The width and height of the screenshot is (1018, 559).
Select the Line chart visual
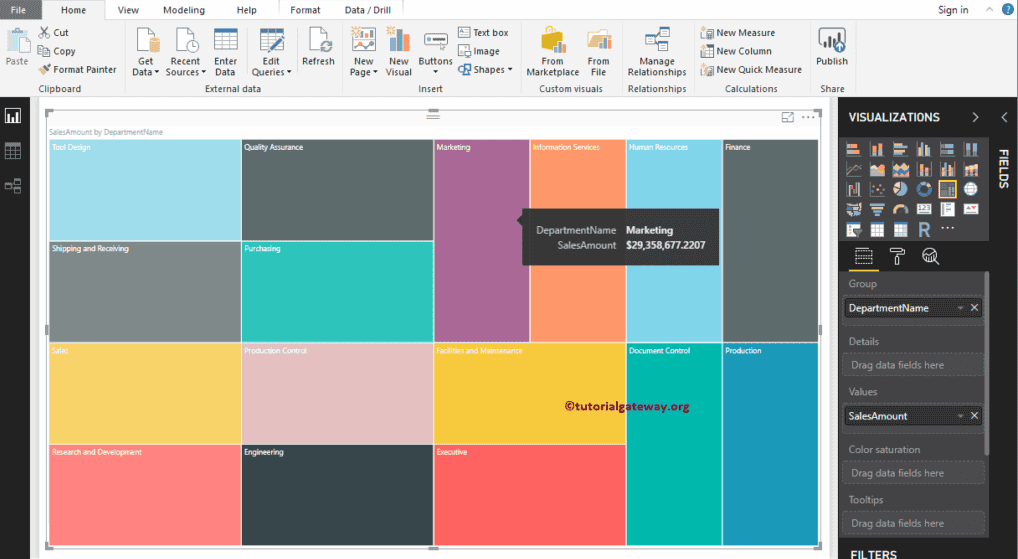pyautogui.click(x=853, y=169)
